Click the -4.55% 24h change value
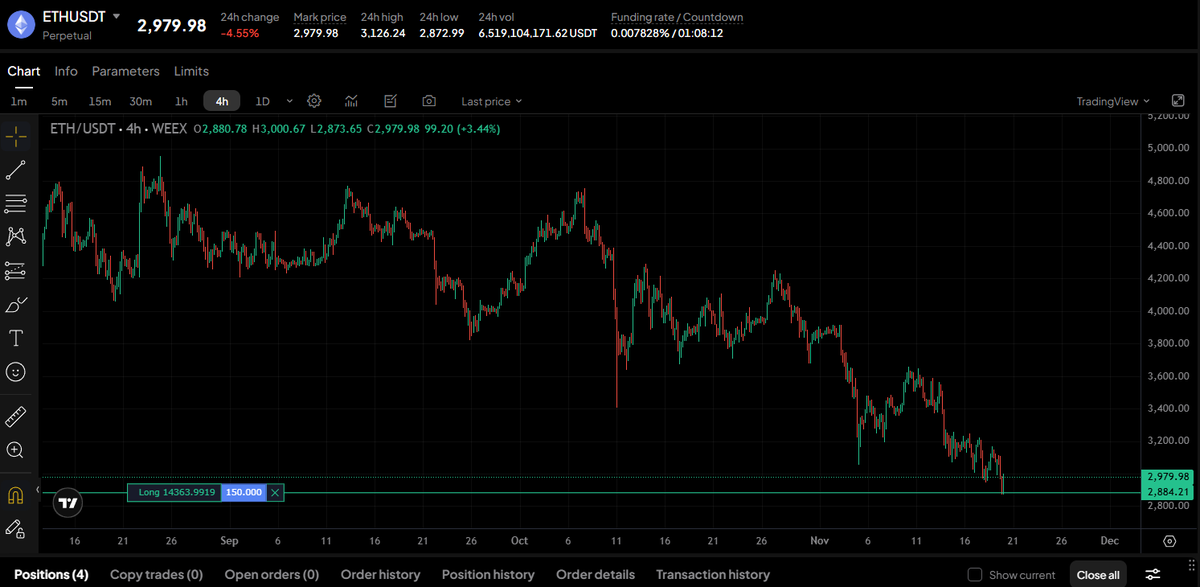 point(240,33)
